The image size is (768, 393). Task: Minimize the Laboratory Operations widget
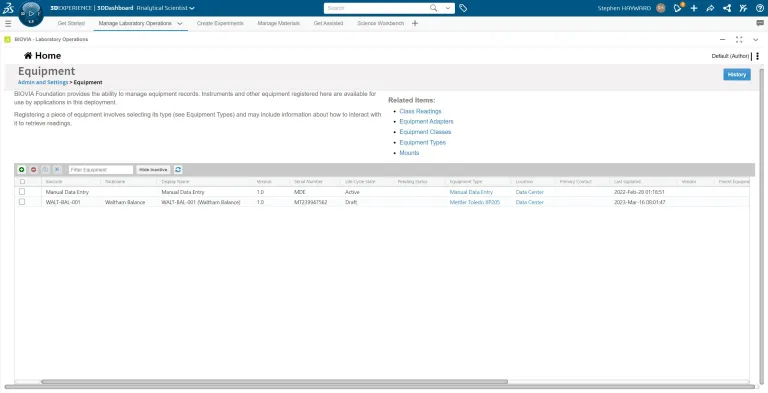[x=722, y=39]
